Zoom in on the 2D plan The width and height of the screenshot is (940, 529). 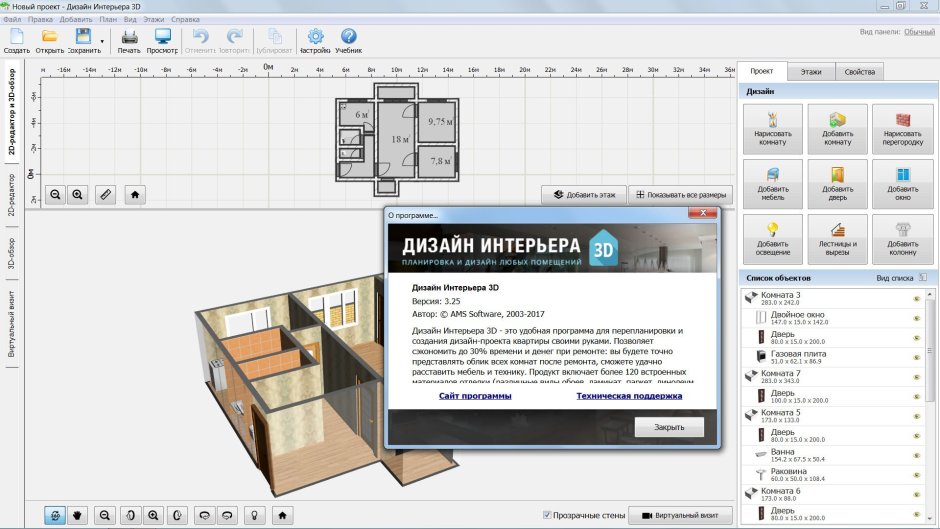pos(77,194)
